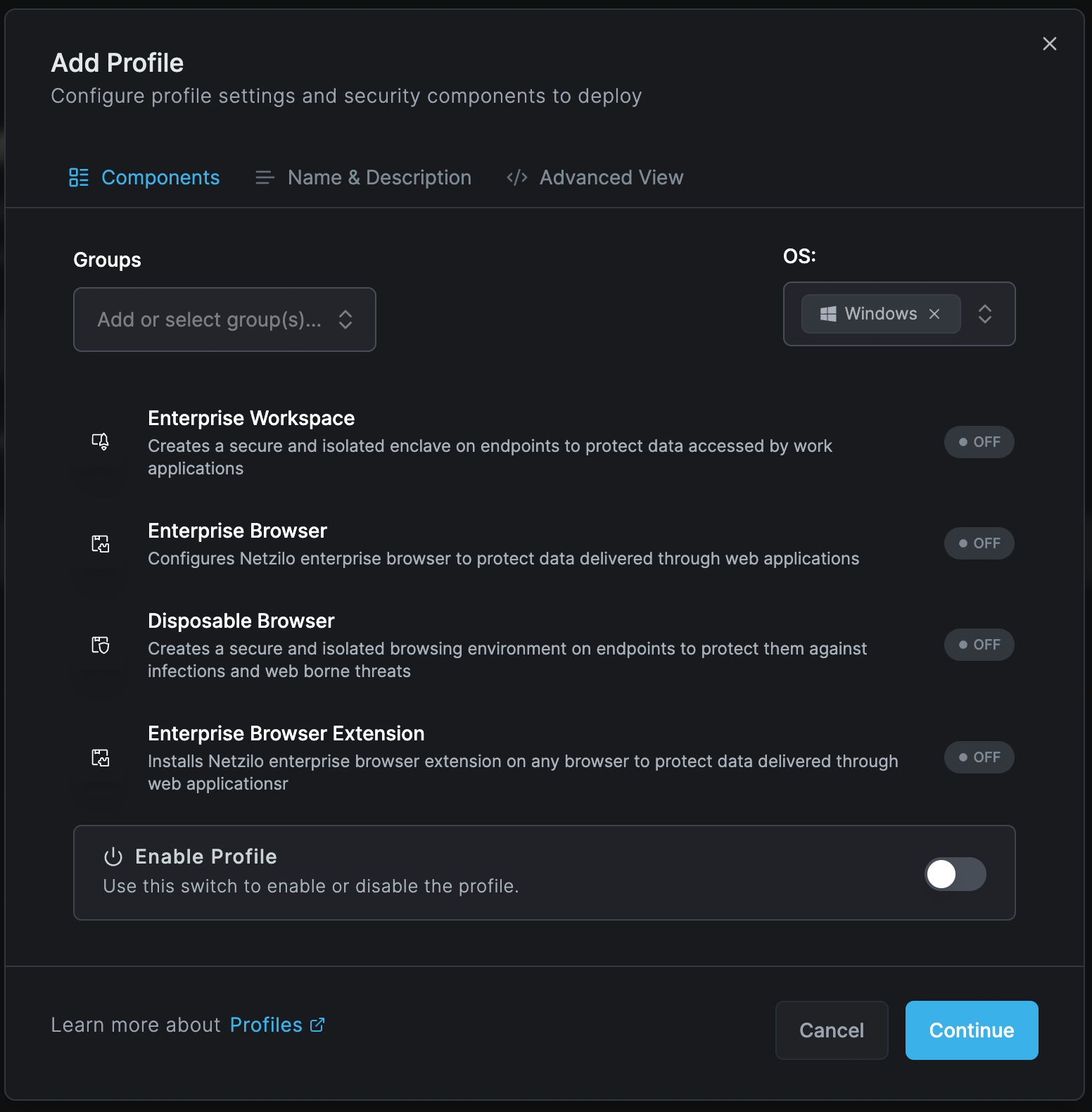Image resolution: width=1092 pixels, height=1112 pixels.
Task: Expand the OS dropdown chevron
Action: pos(985,314)
